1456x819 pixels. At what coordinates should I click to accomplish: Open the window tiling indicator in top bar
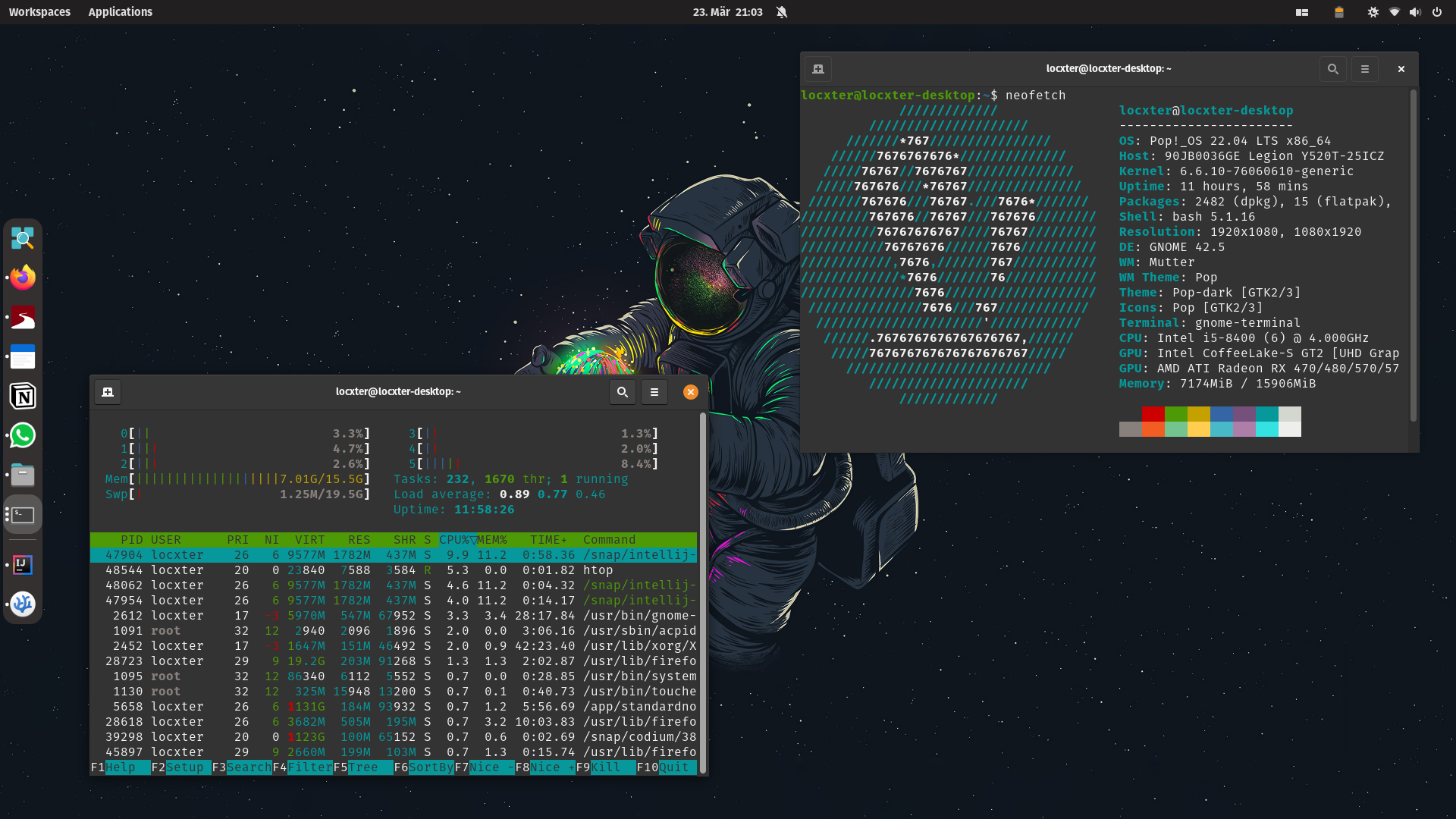[1302, 12]
